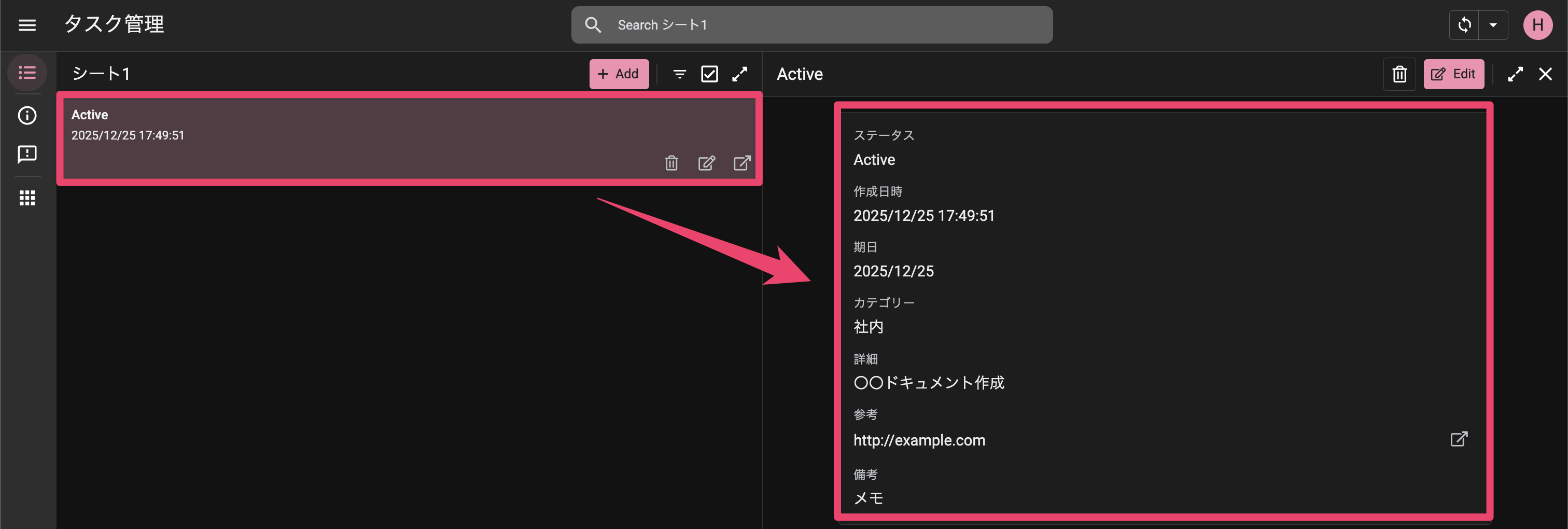Open the H user profile avatar
The height and width of the screenshot is (529, 1568).
tap(1537, 25)
